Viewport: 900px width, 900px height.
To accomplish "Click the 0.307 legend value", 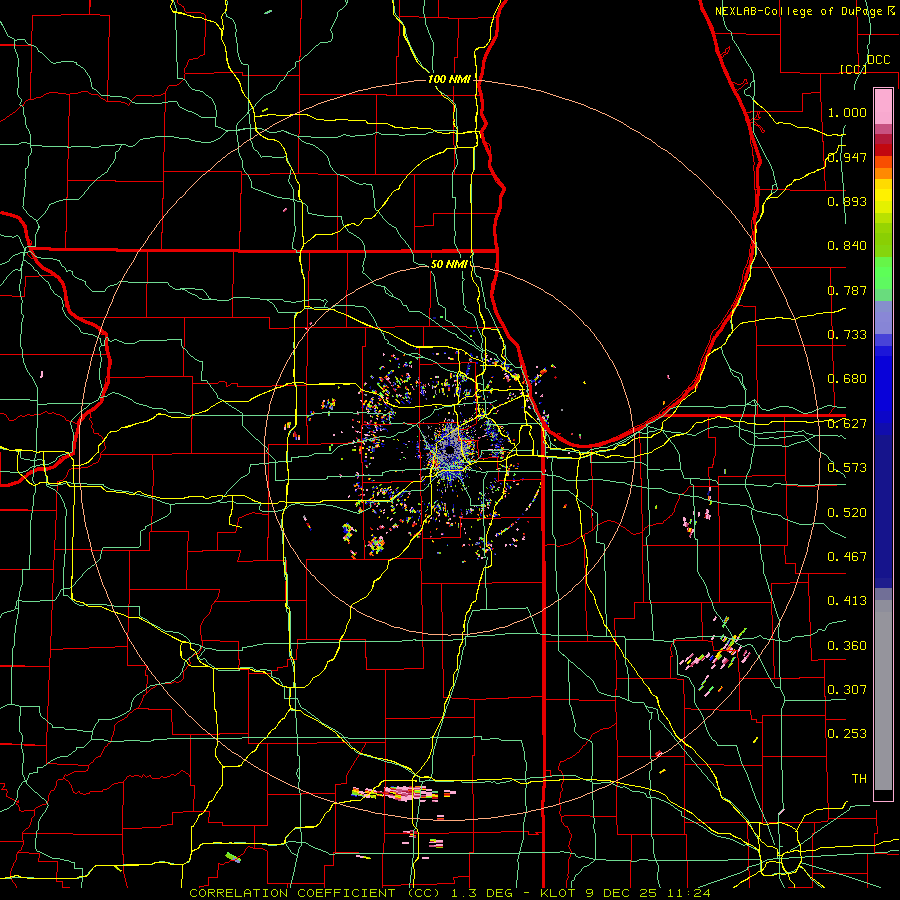I will 847,690.
